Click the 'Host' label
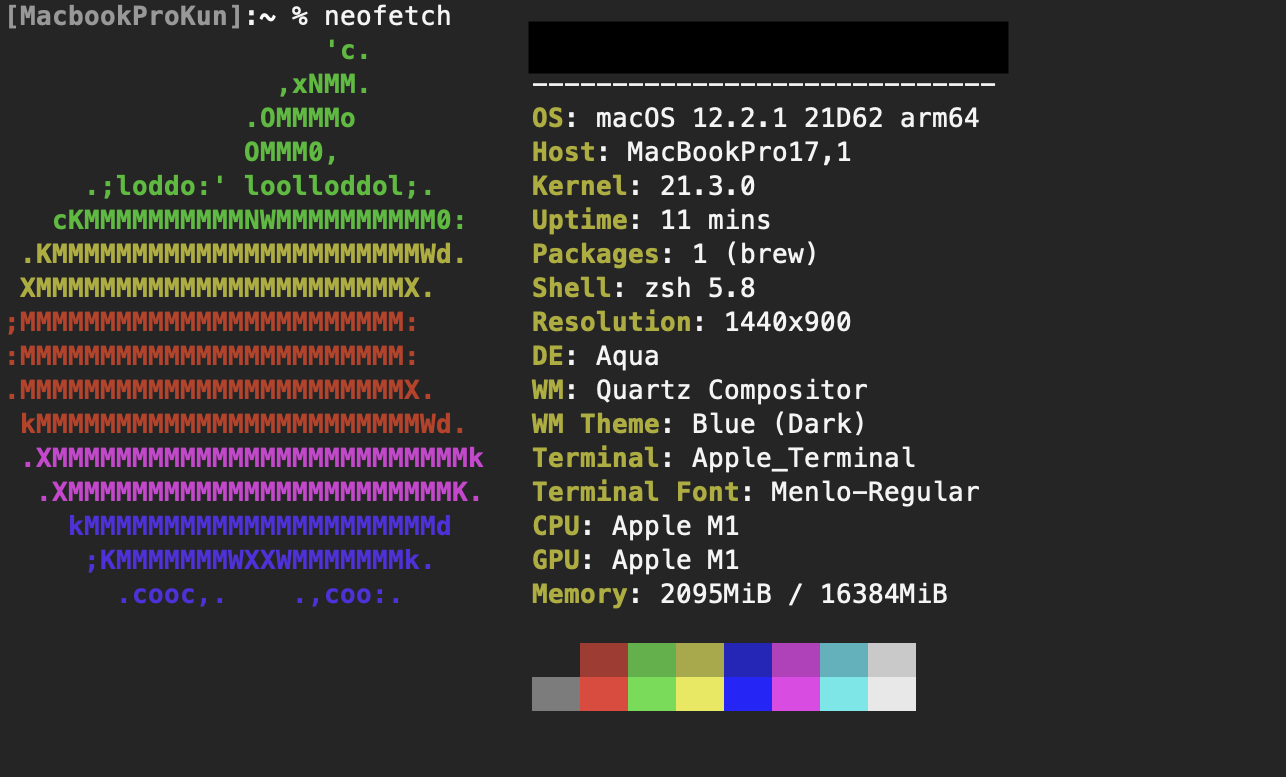The height and width of the screenshot is (777, 1286). pyautogui.click(x=564, y=152)
